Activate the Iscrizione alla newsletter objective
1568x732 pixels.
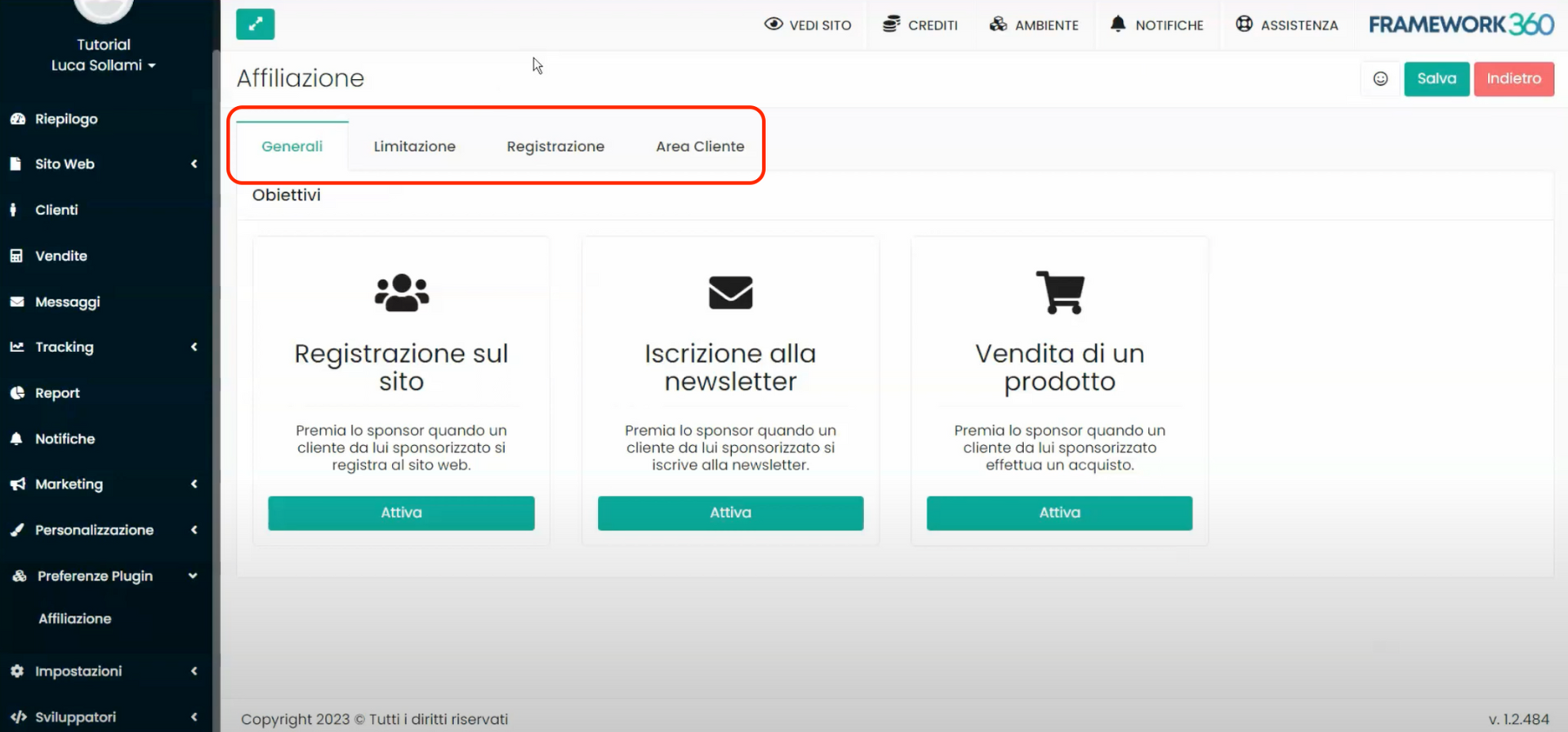pyautogui.click(x=730, y=512)
